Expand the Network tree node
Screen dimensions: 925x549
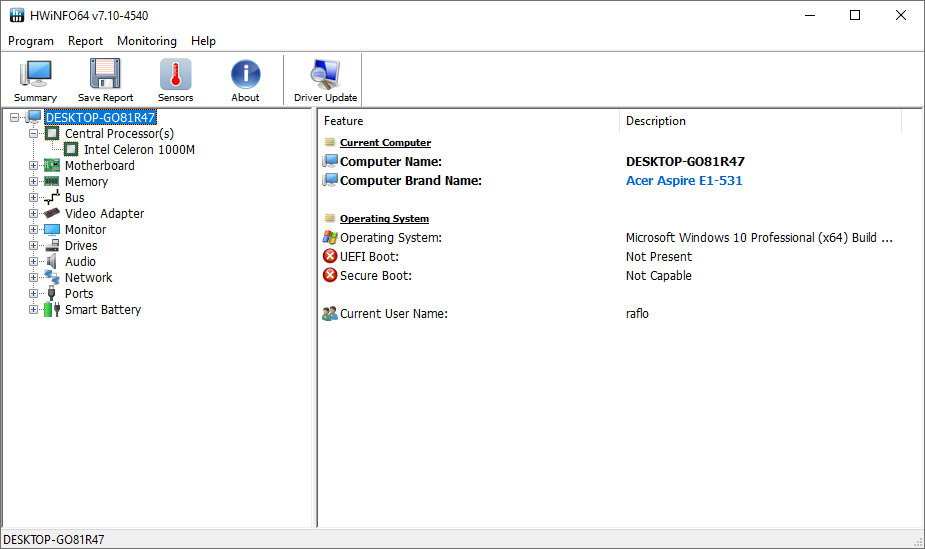pyautogui.click(x=34, y=277)
